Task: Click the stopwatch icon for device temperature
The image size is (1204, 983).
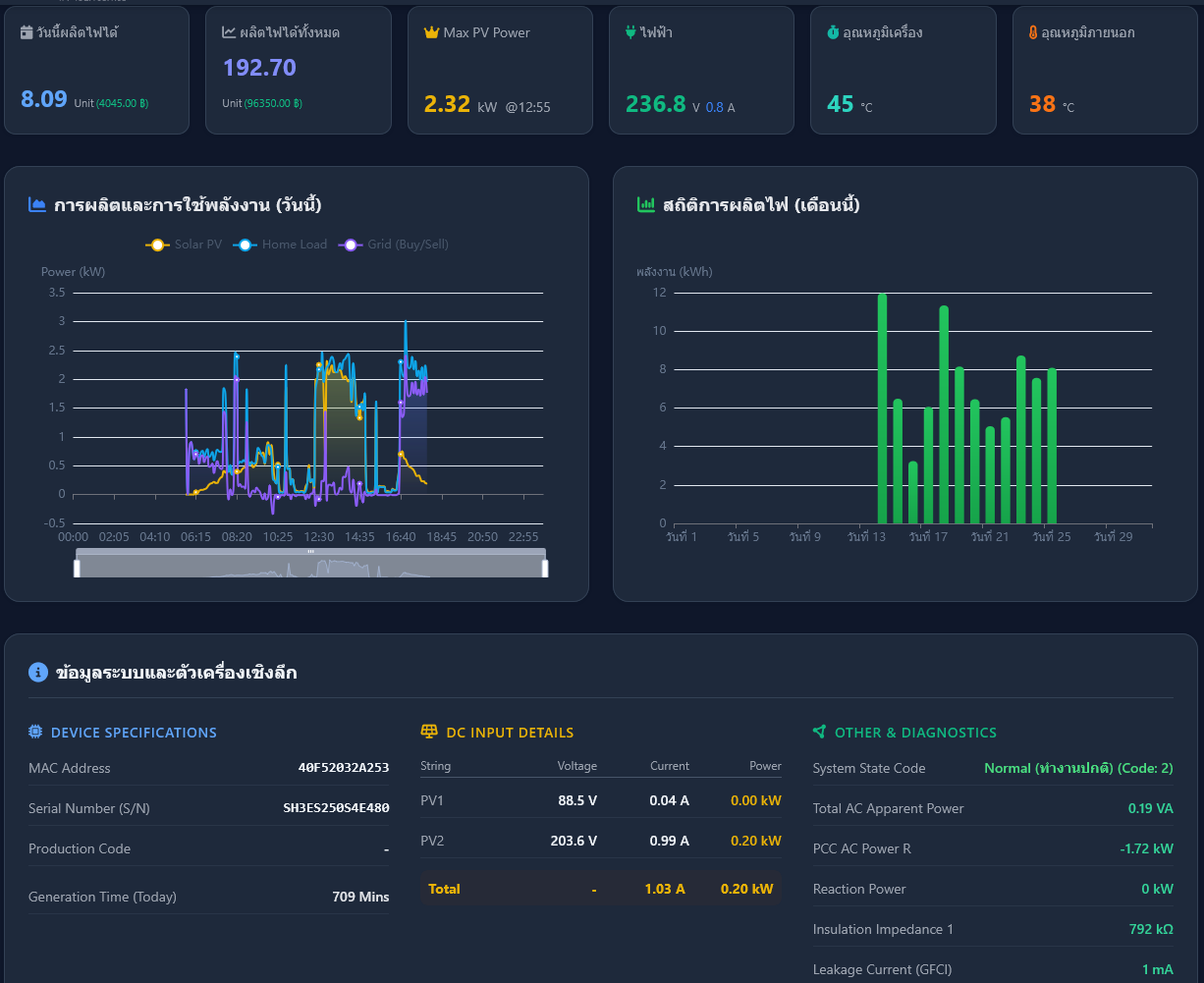Action: click(833, 32)
